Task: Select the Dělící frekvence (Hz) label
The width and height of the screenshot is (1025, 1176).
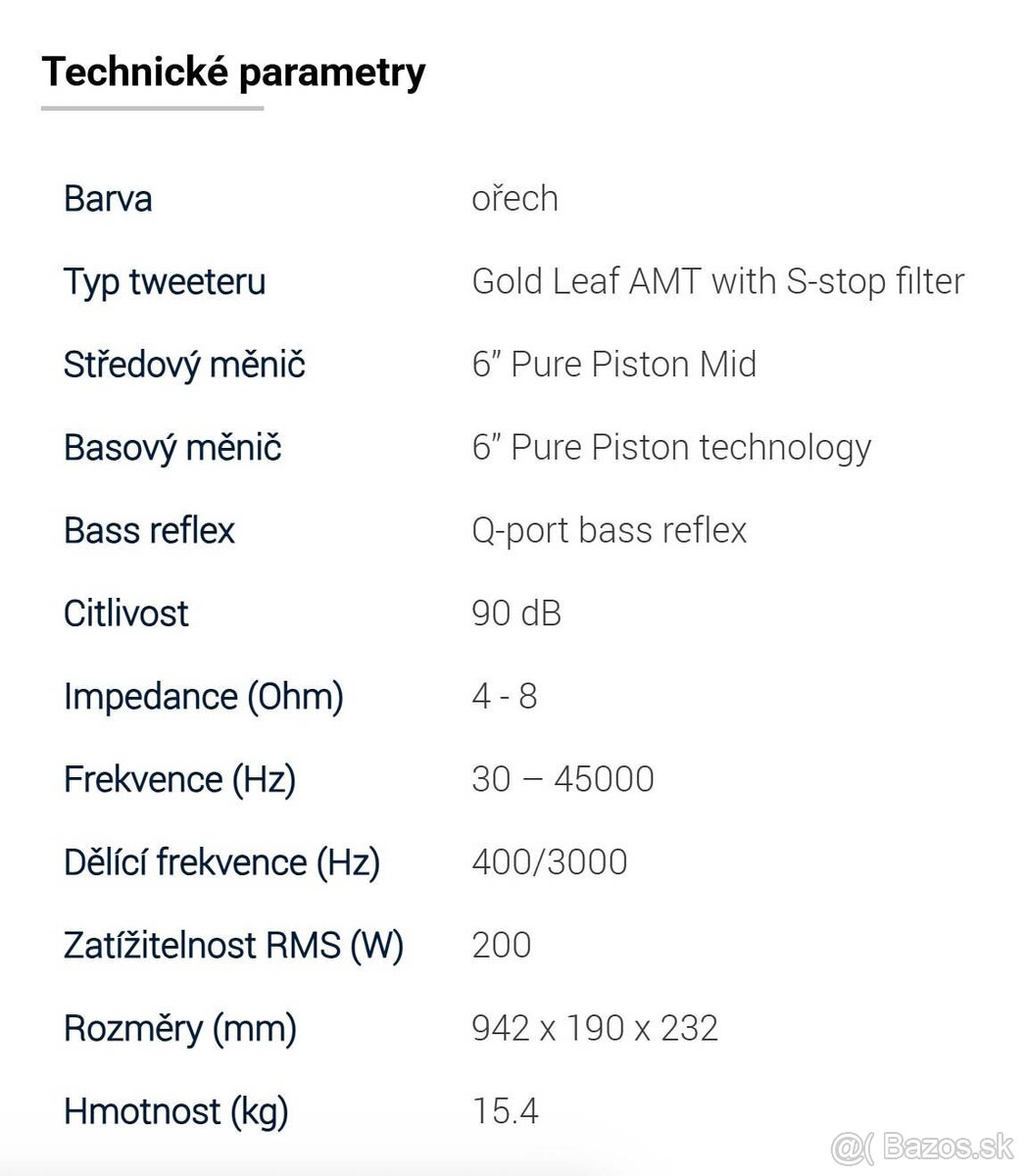Action: point(221,862)
